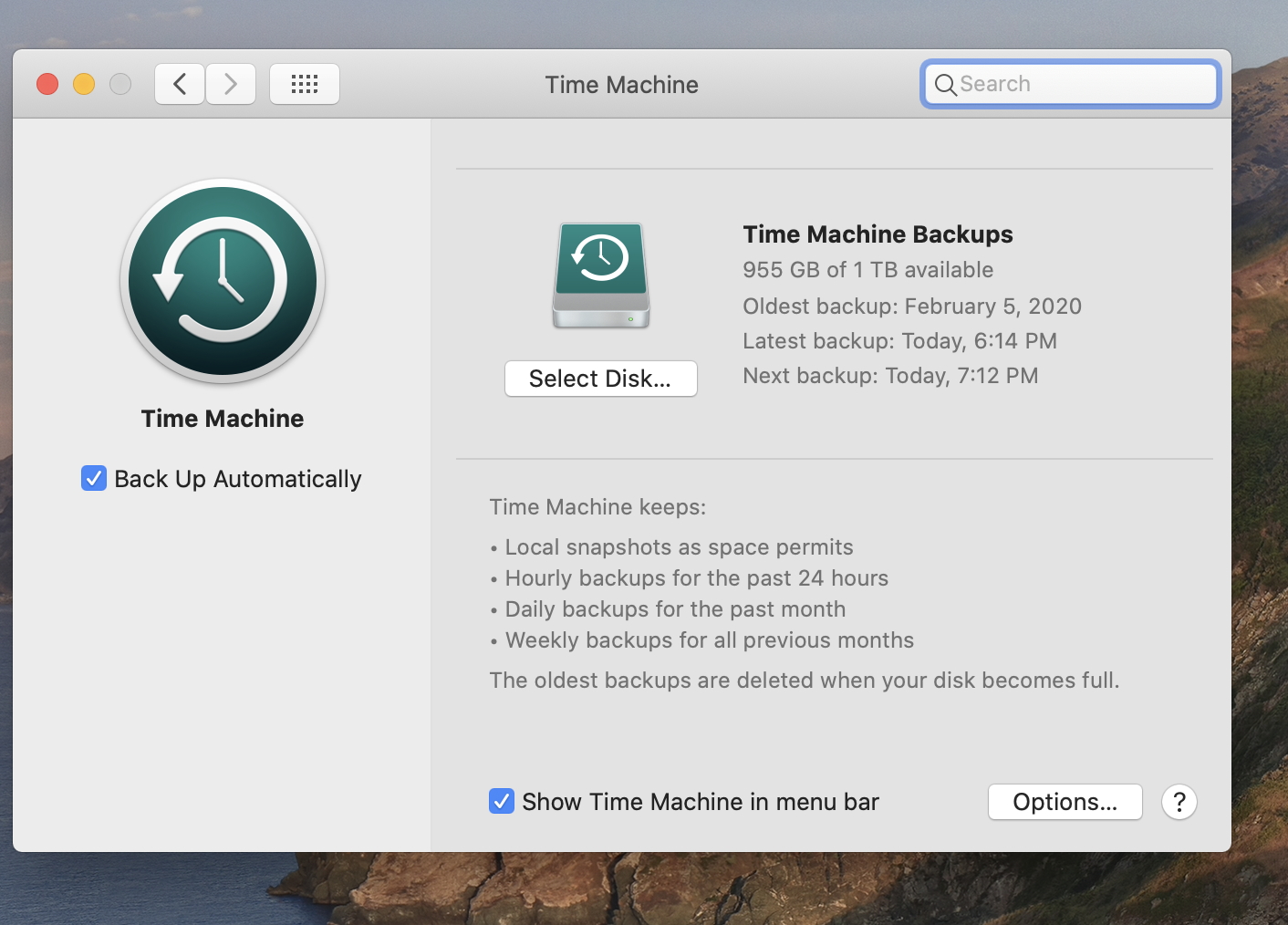Click the Time Machine Backups heading
Image resolution: width=1288 pixels, height=925 pixels.
[x=878, y=234]
